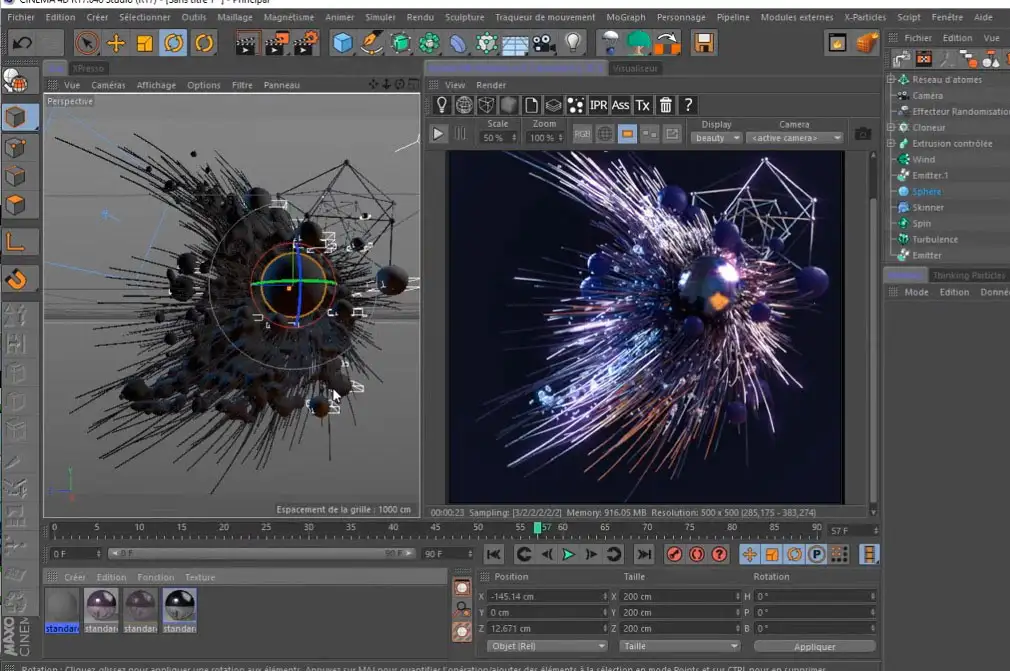Toggle position keyframe recording

pyautogui.click(x=749, y=554)
